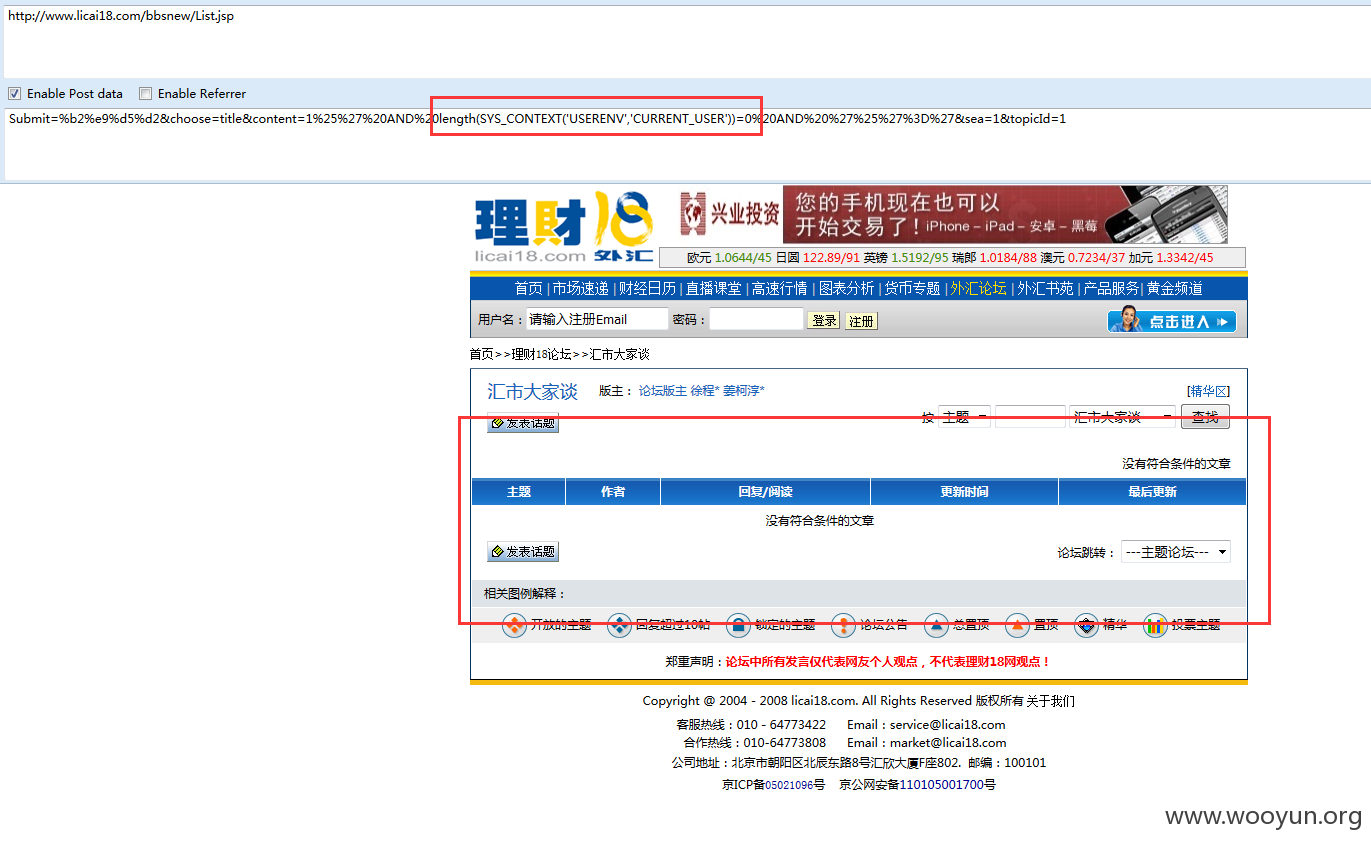Open 产品服务 in the navigation bar
This screenshot has width=1371, height=845.
tap(1111, 288)
